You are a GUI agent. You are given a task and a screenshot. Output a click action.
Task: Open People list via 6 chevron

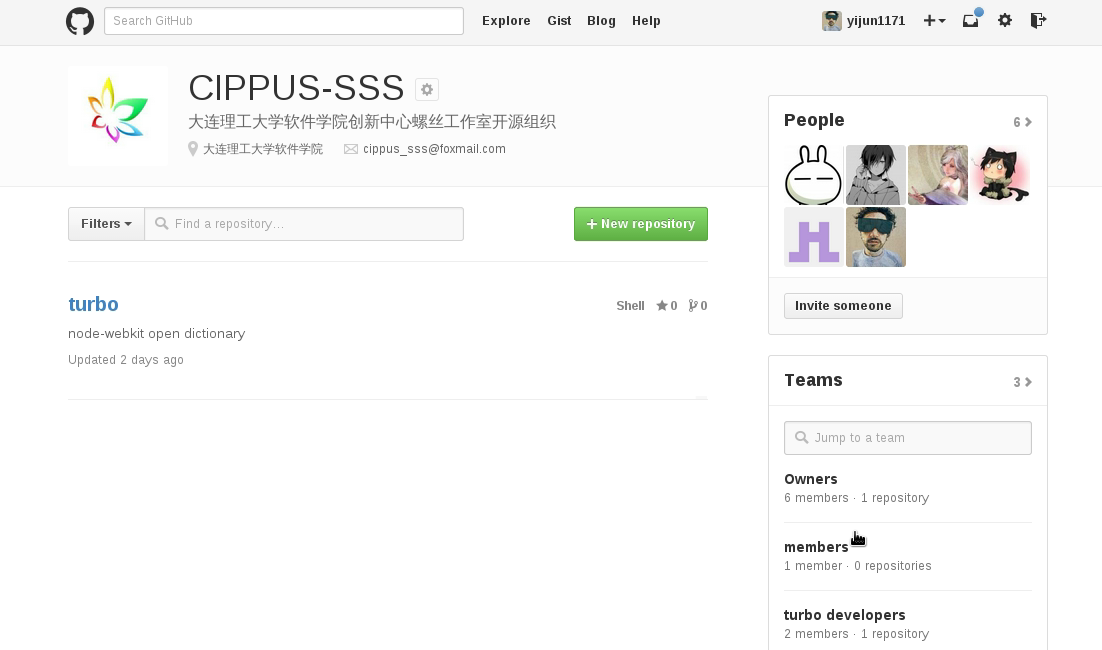(1023, 122)
